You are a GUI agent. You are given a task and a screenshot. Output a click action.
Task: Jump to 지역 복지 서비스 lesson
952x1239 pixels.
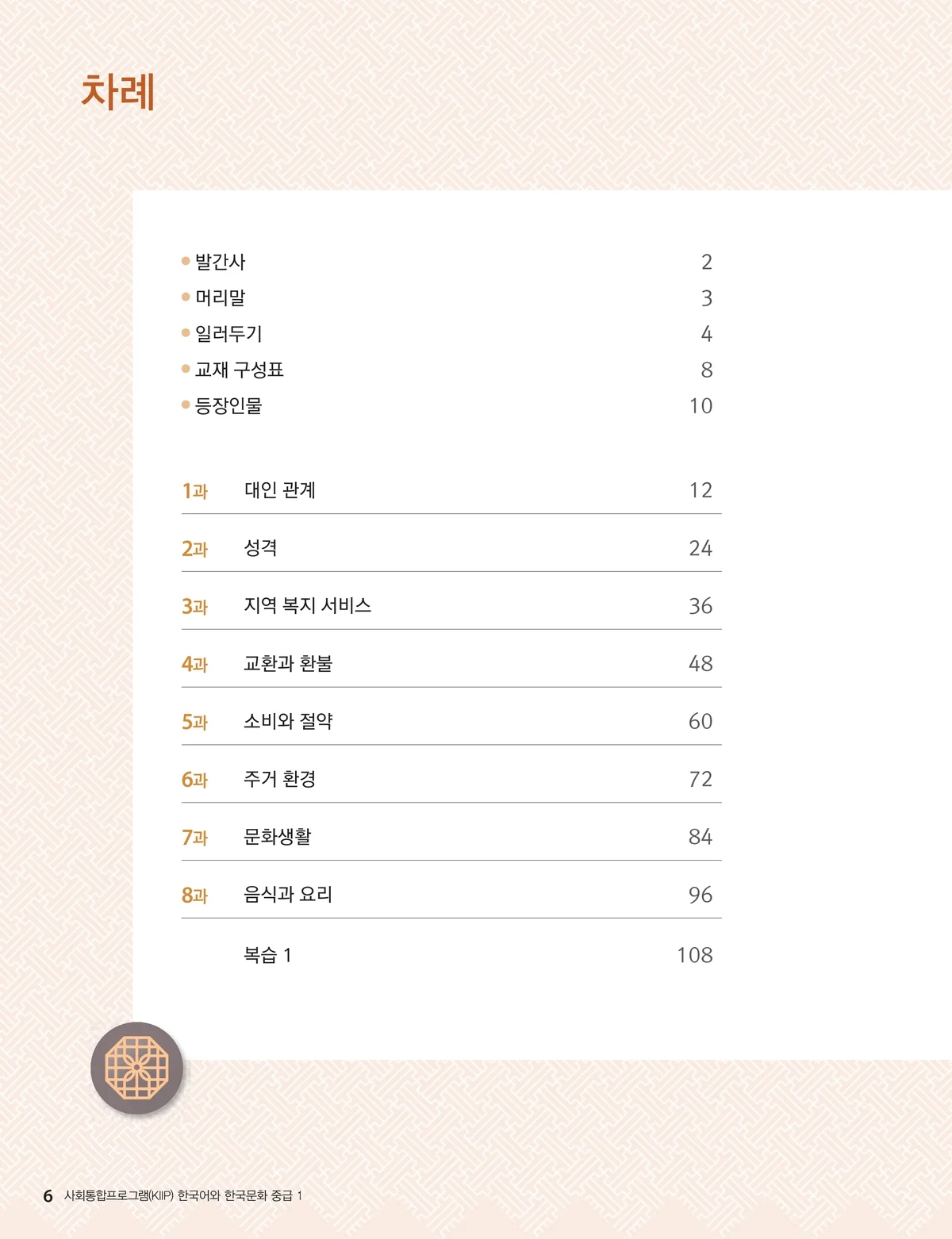(451, 606)
